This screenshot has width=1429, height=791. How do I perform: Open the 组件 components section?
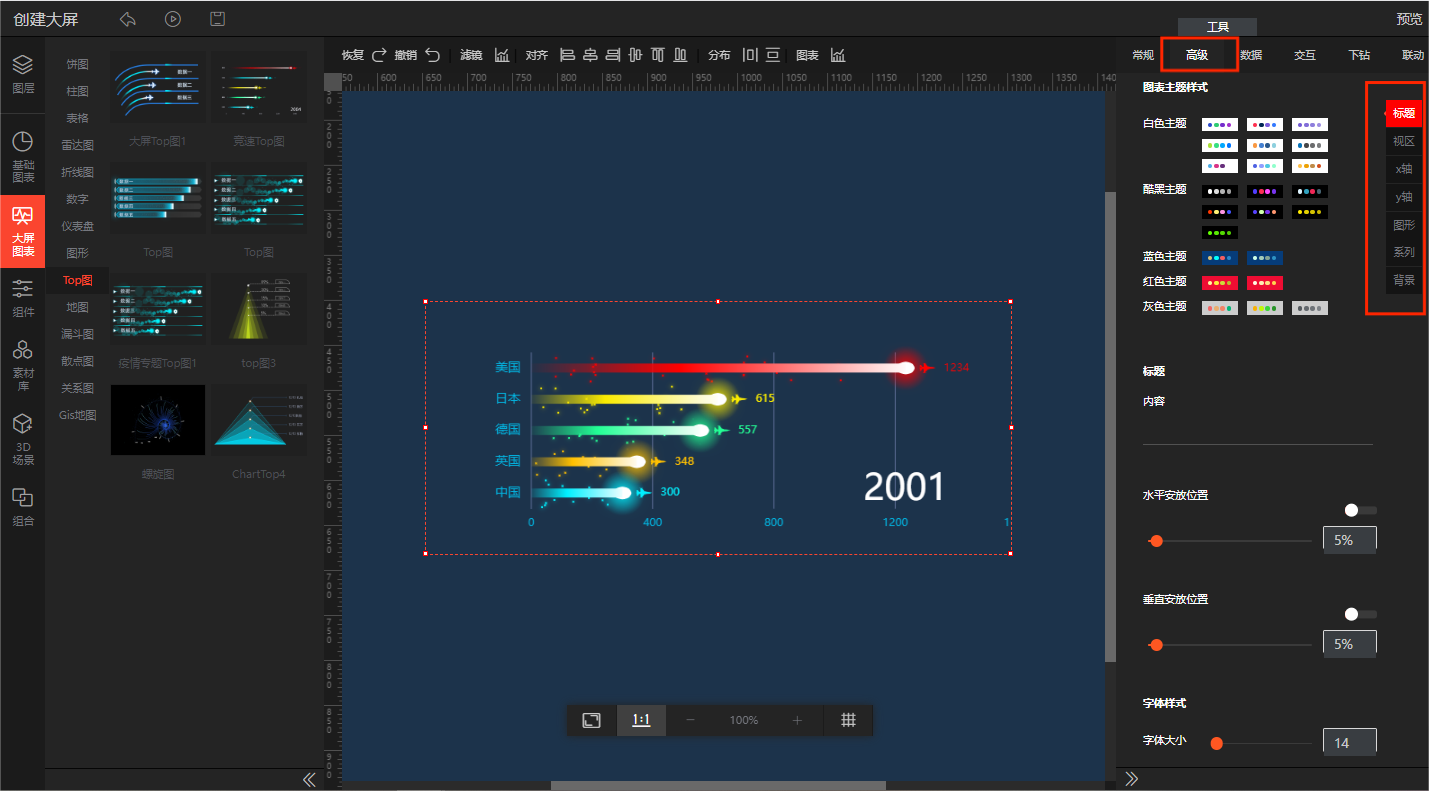pyautogui.click(x=22, y=298)
